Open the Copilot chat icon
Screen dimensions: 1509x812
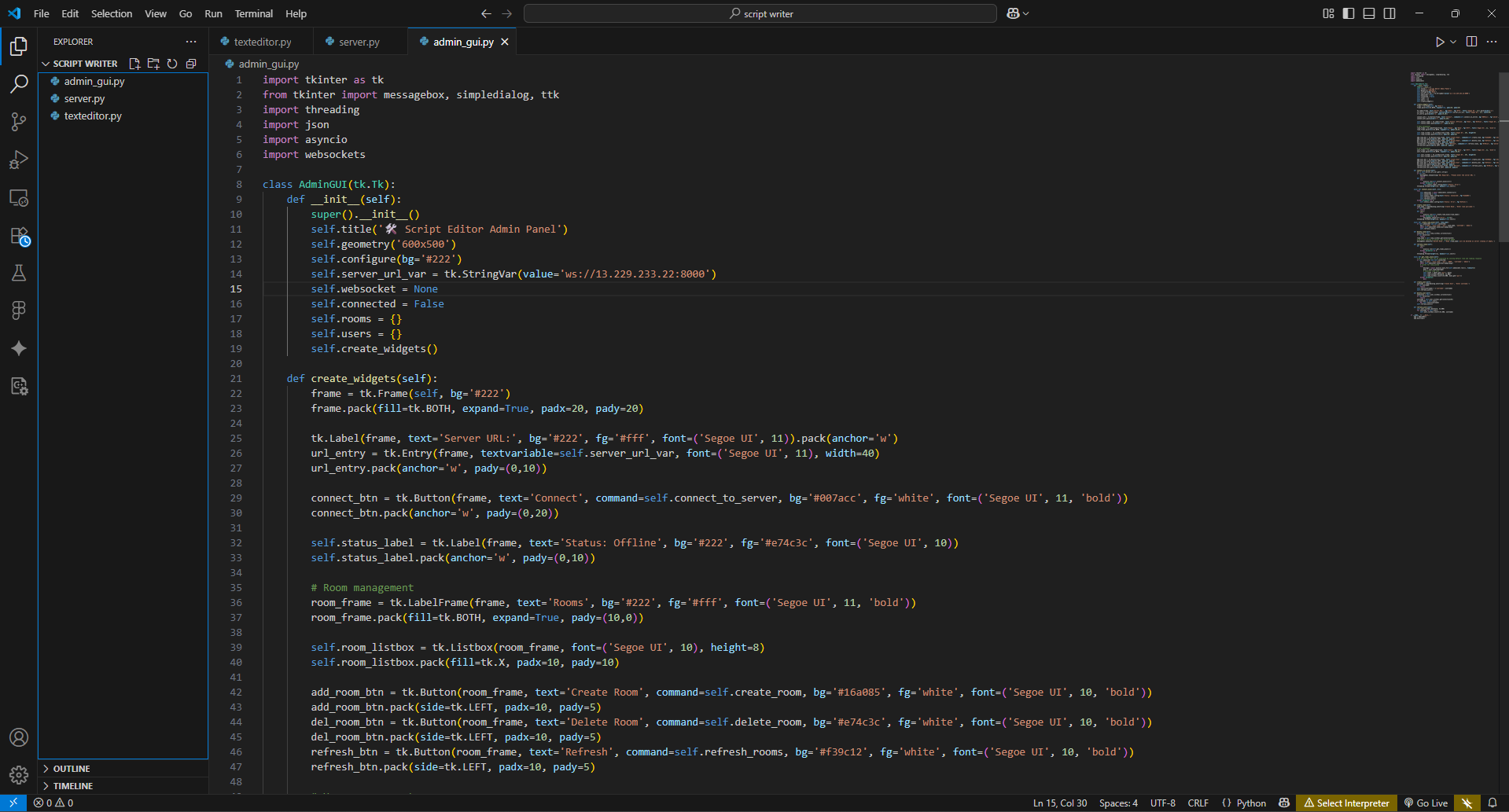click(x=1013, y=13)
